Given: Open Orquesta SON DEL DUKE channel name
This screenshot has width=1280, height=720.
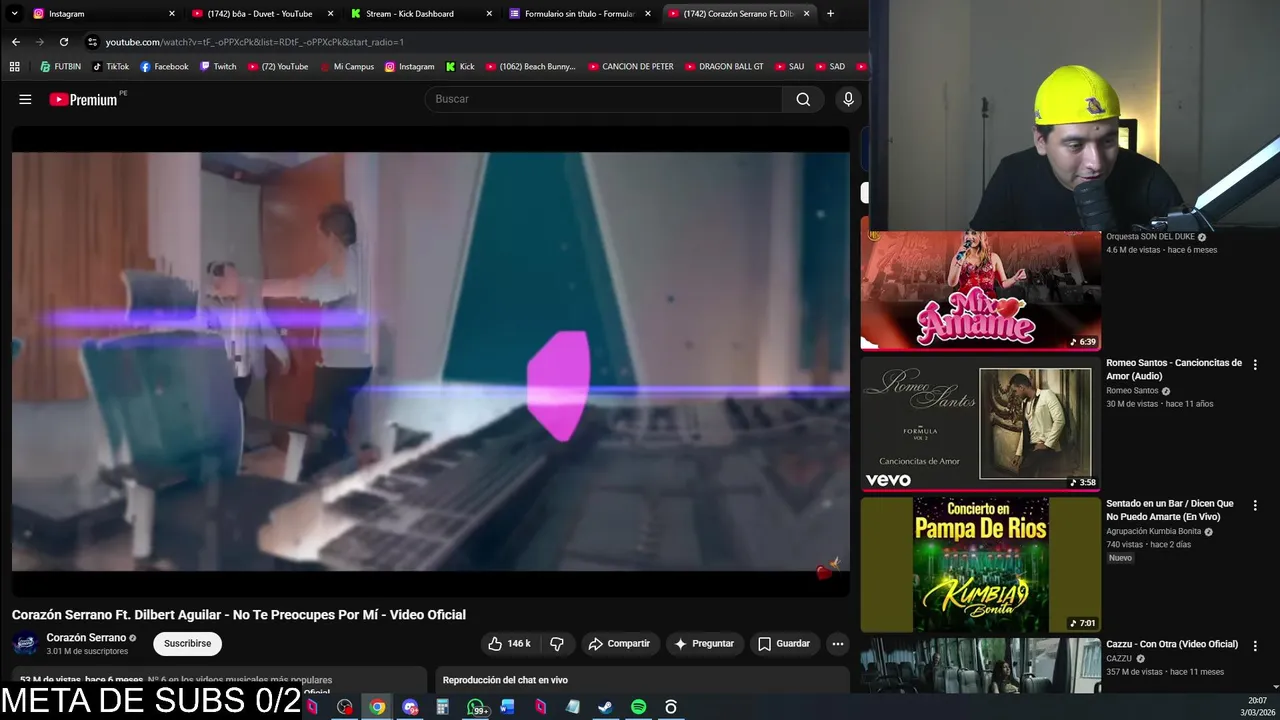Looking at the screenshot, I should pyautogui.click(x=1150, y=237).
